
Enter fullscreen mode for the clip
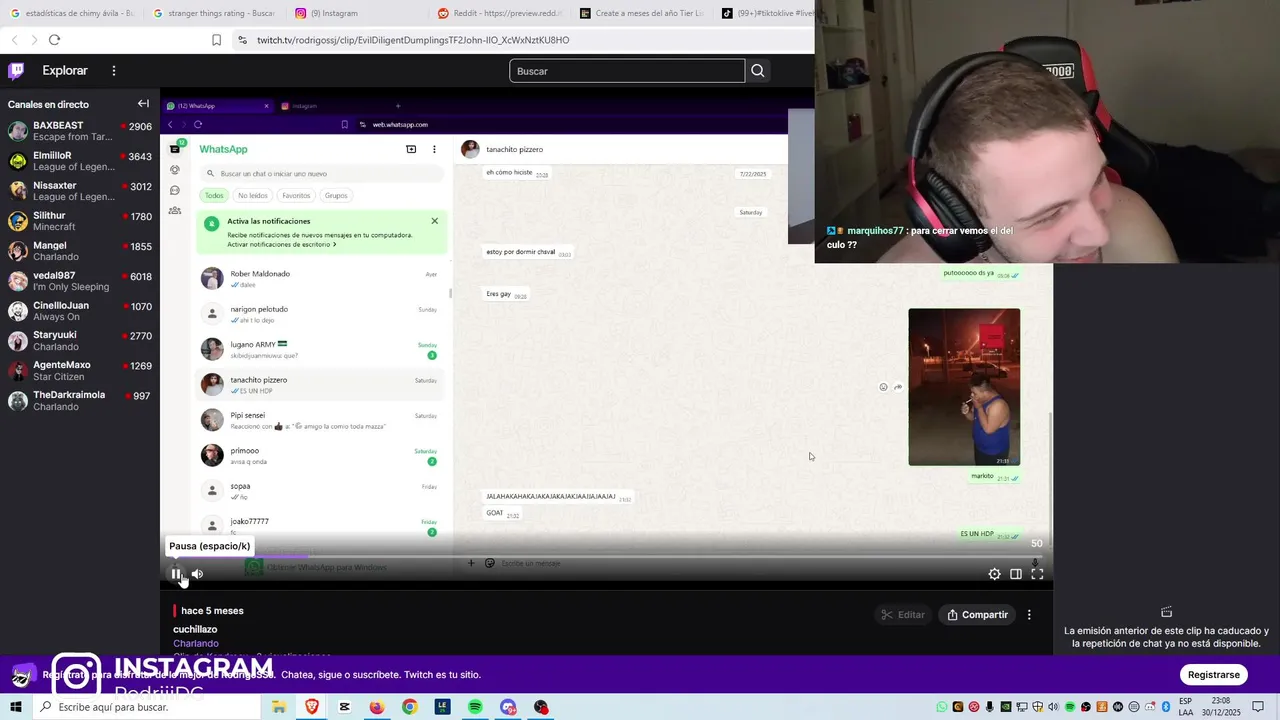point(1037,574)
